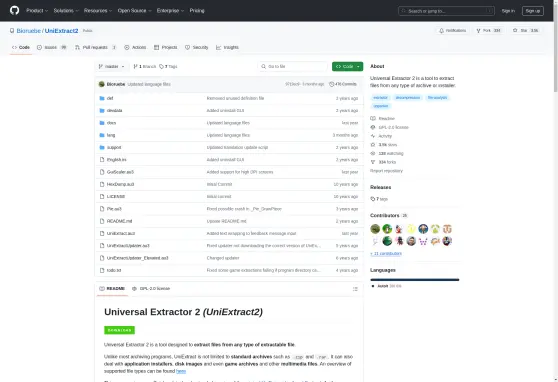Image resolution: width=558 pixels, height=382 pixels.
Task: Fork the repository with Fork button
Action: [488, 31]
